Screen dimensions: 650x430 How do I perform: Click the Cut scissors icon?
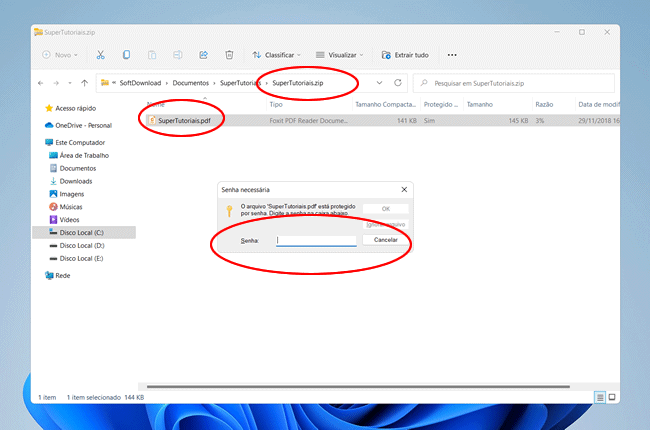(101, 55)
